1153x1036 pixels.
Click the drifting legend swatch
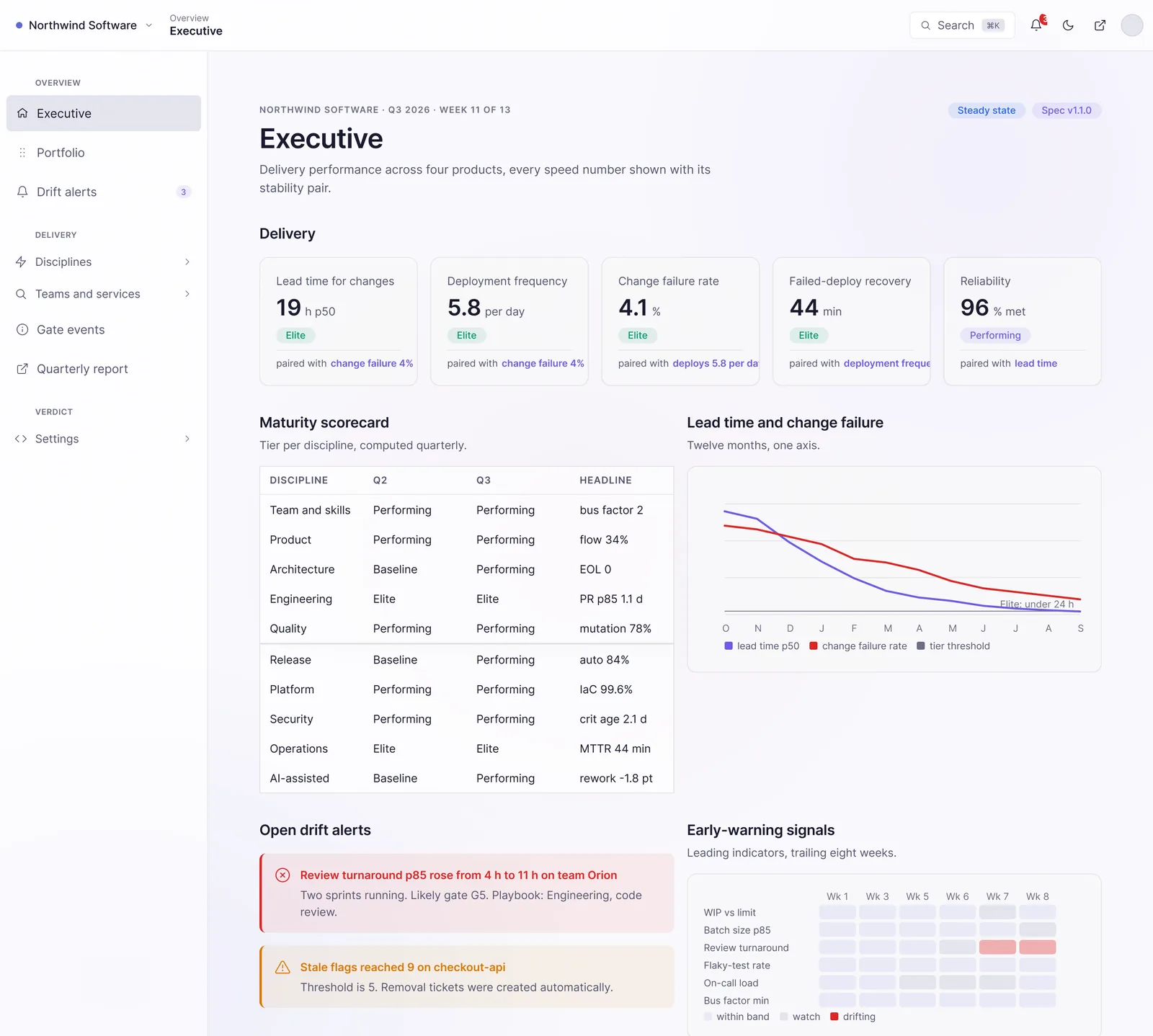click(834, 1017)
